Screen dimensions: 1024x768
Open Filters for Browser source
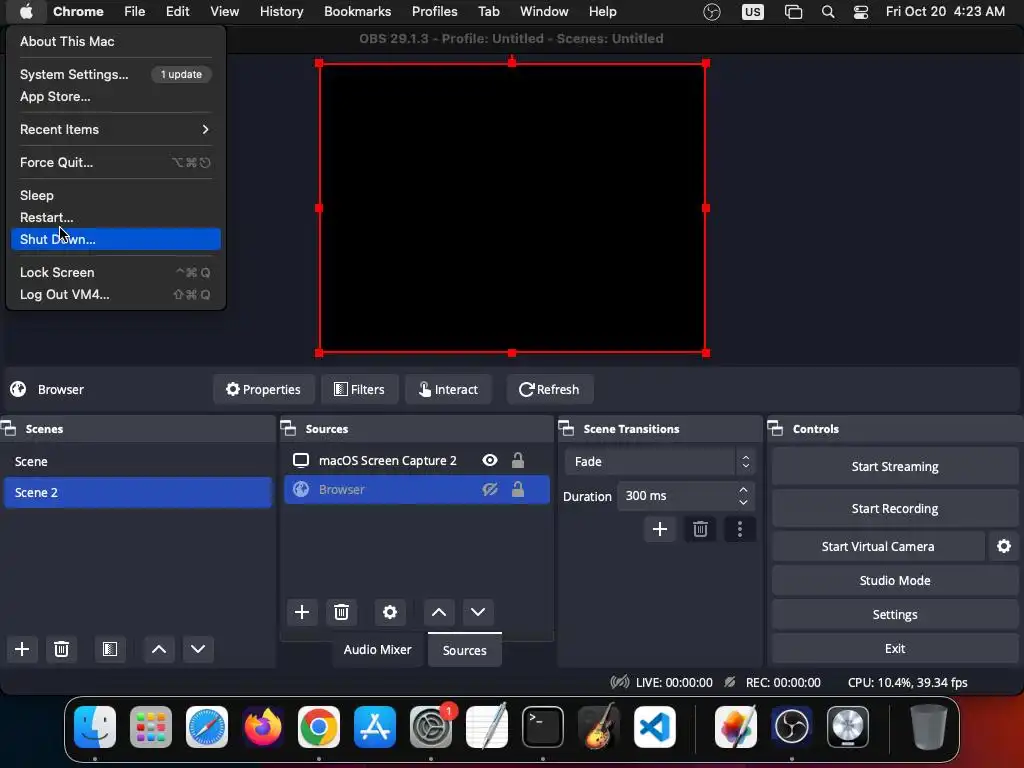(359, 389)
